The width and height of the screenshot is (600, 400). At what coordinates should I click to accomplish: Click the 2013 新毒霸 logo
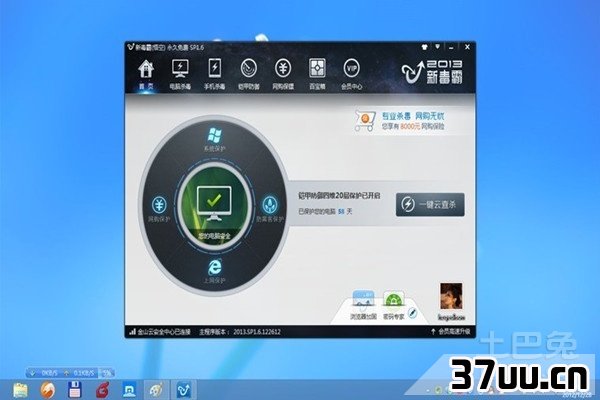[432, 72]
